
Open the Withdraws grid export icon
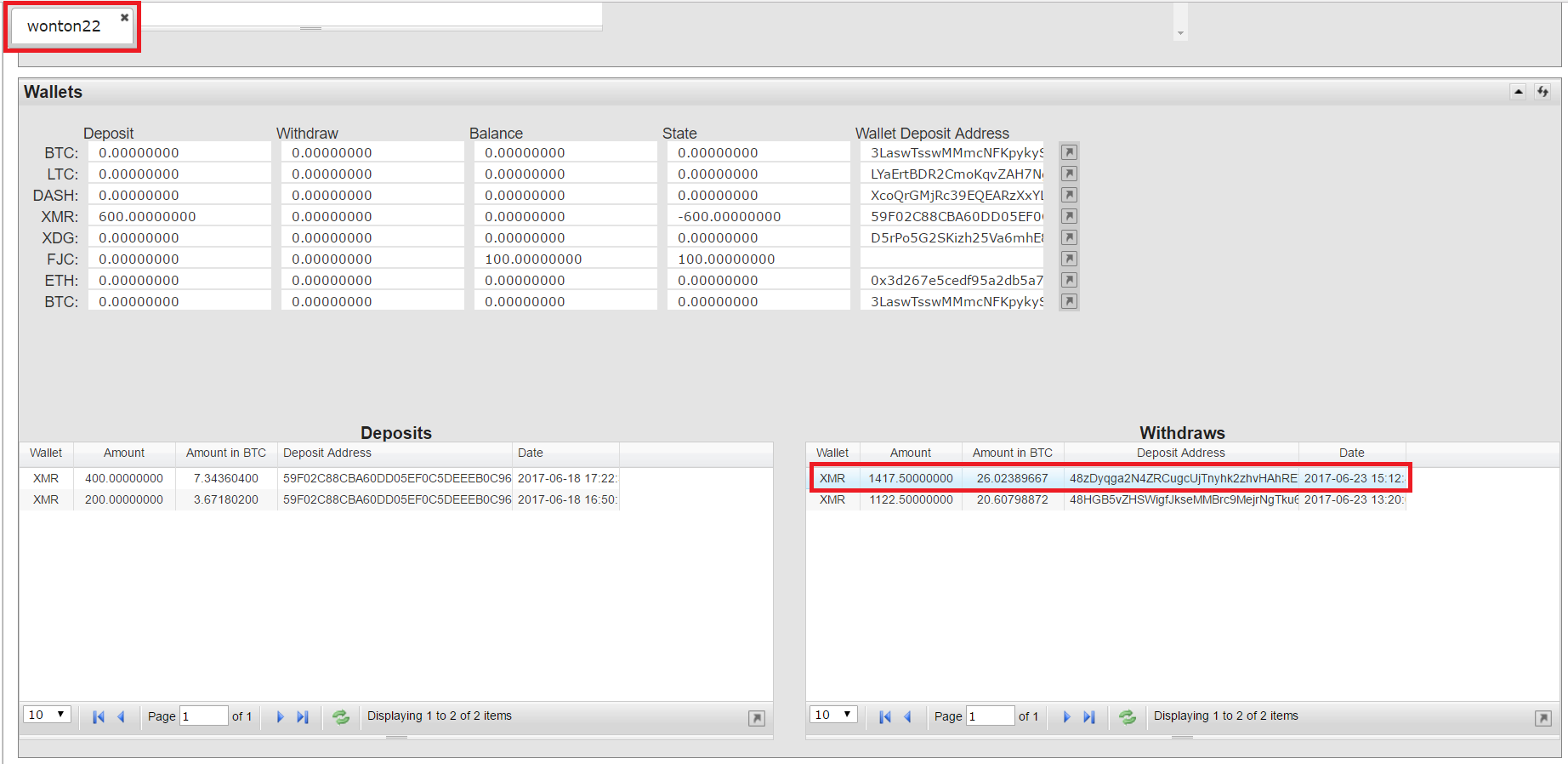[x=1543, y=718]
